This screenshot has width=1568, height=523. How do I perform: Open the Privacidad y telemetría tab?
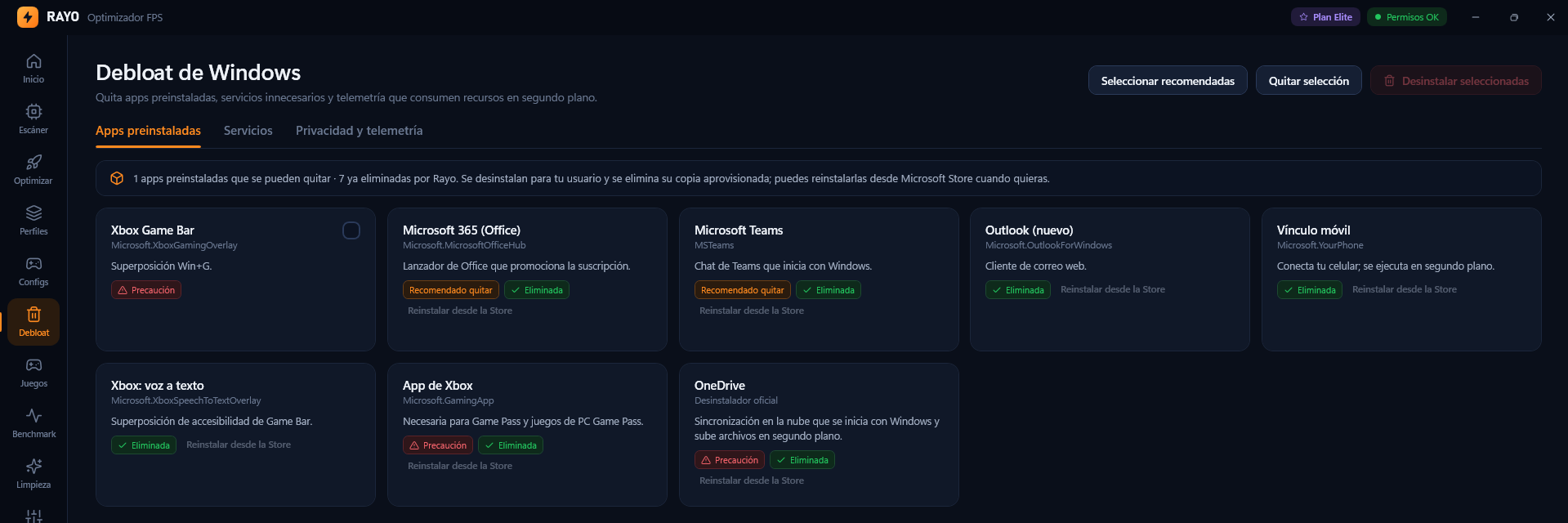(360, 131)
